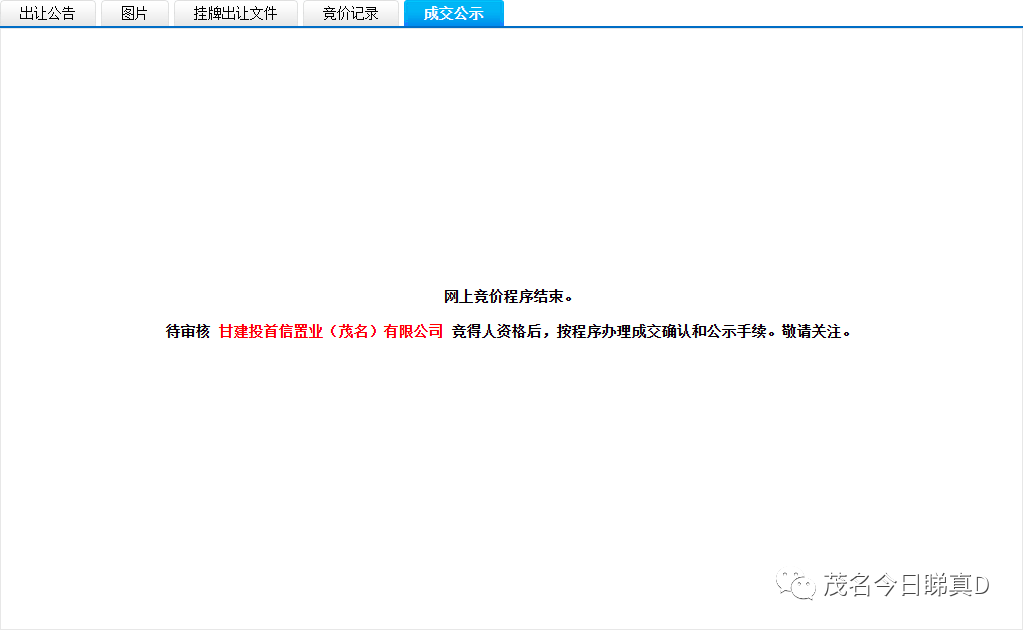Open the 出让公告 tab
The height and width of the screenshot is (630, 1023).
tap(48, 14)
